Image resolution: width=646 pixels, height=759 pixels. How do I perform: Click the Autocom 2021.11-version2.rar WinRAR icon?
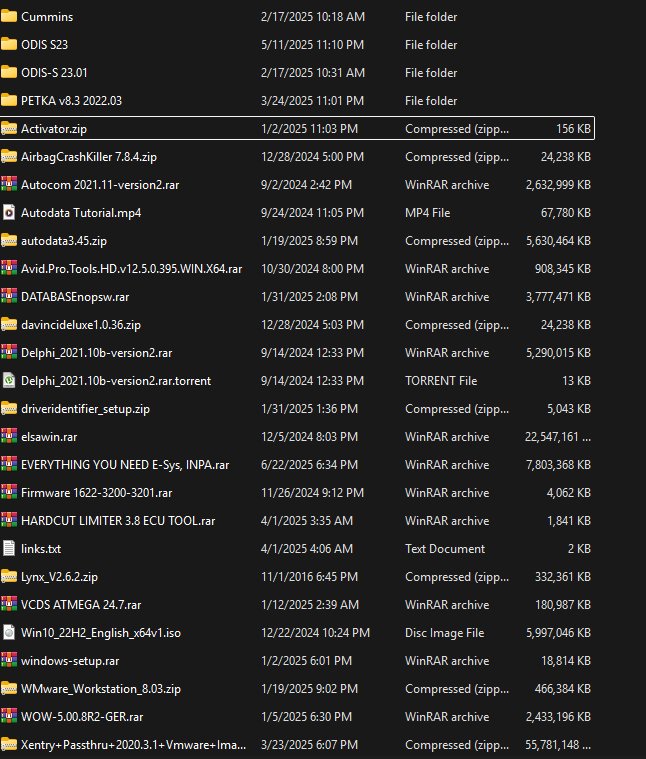[x=9, y=184]
